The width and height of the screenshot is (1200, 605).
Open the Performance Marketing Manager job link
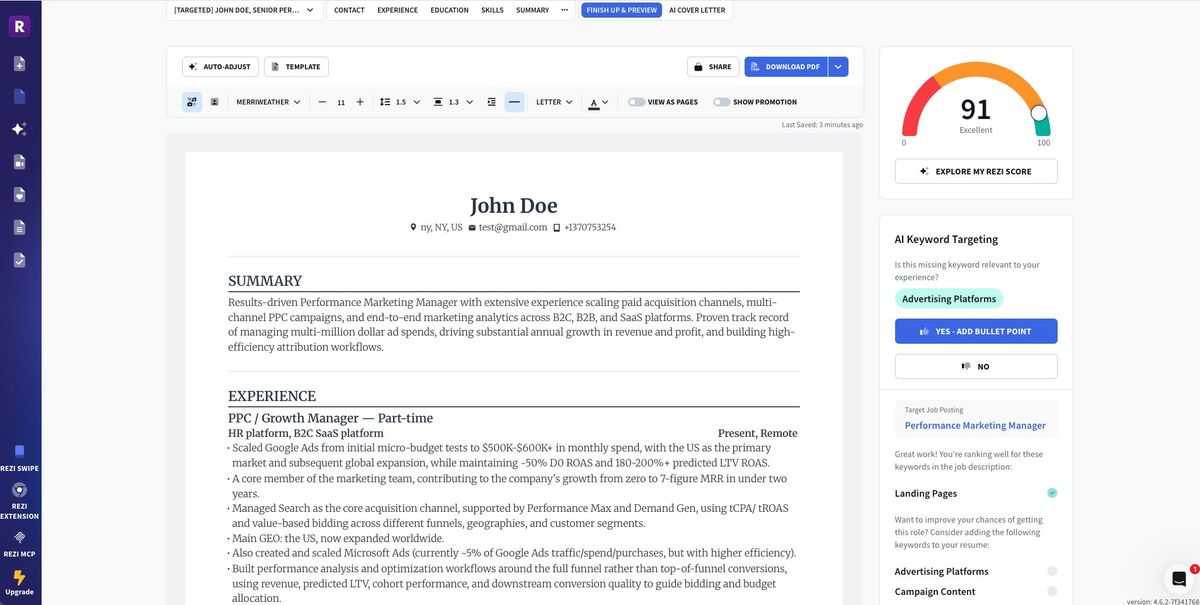point(975,425)
